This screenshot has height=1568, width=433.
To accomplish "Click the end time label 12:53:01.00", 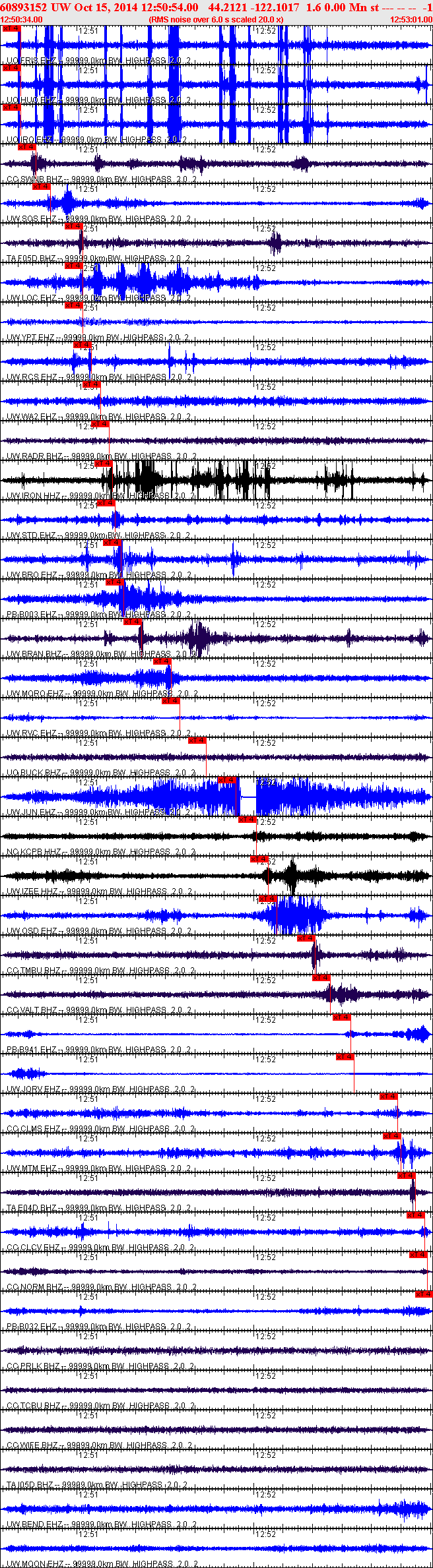I will coord(411,20).
